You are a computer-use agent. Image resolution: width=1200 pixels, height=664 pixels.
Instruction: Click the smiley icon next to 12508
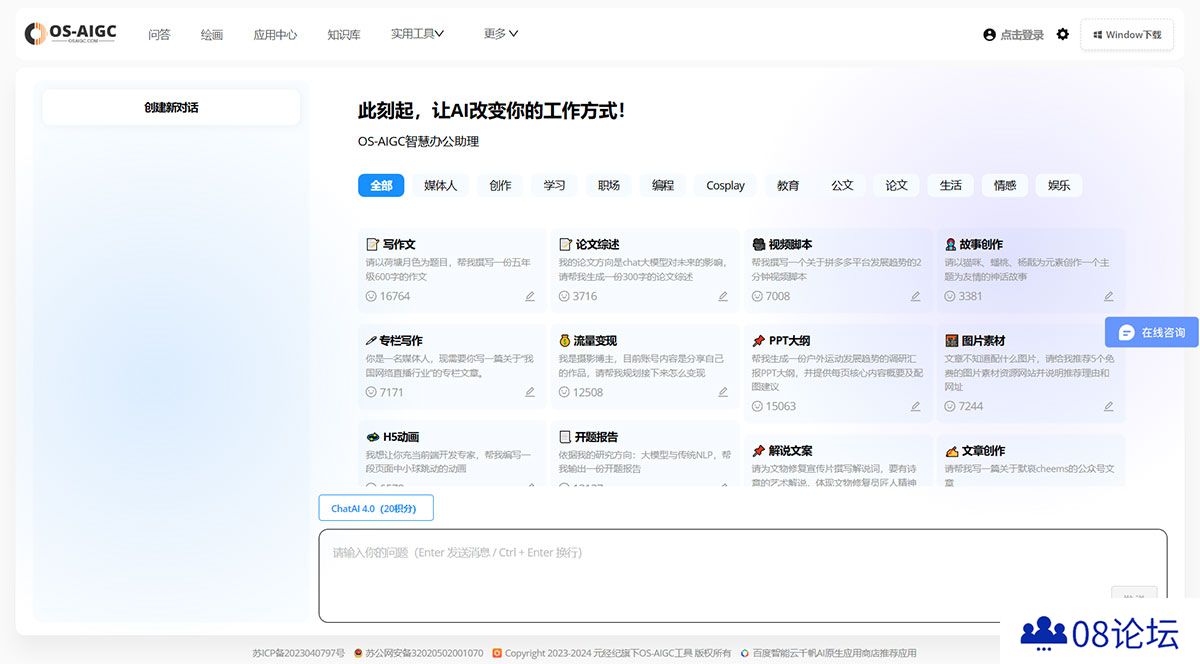pyautogui.click(x=564, y=392)
